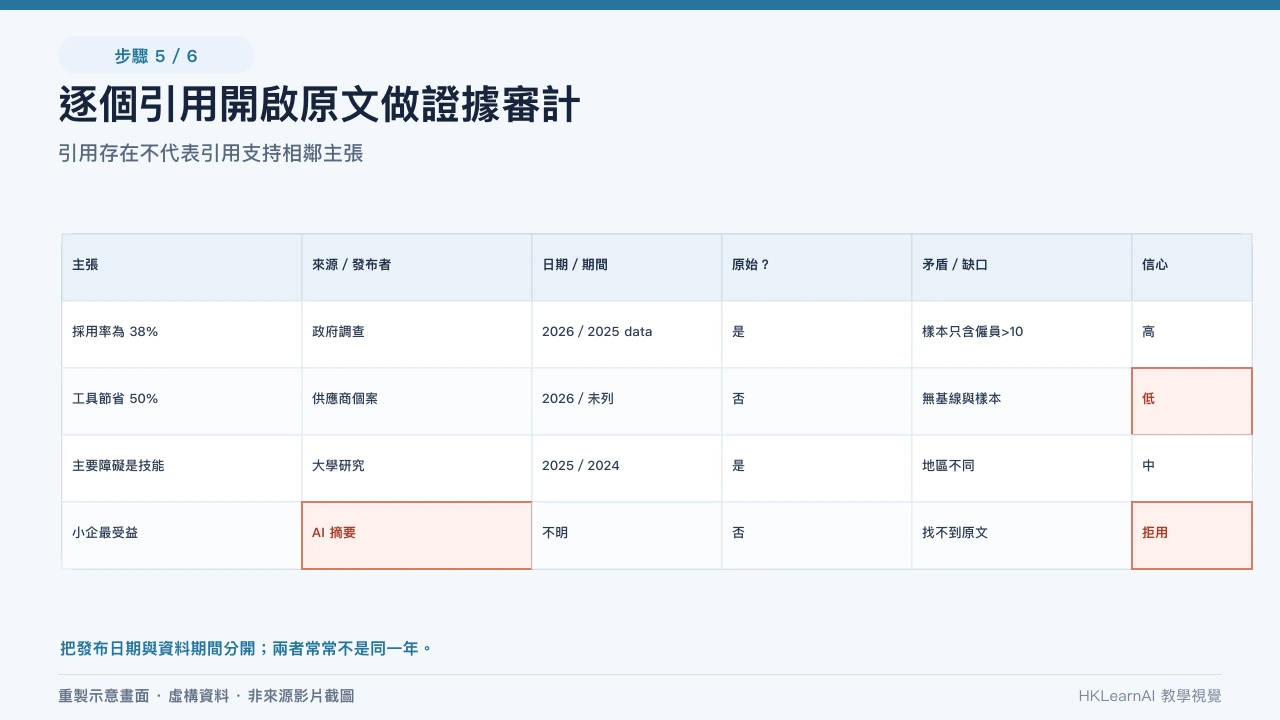Click the 步驟 5 / 6 step badge

(156, 56)
